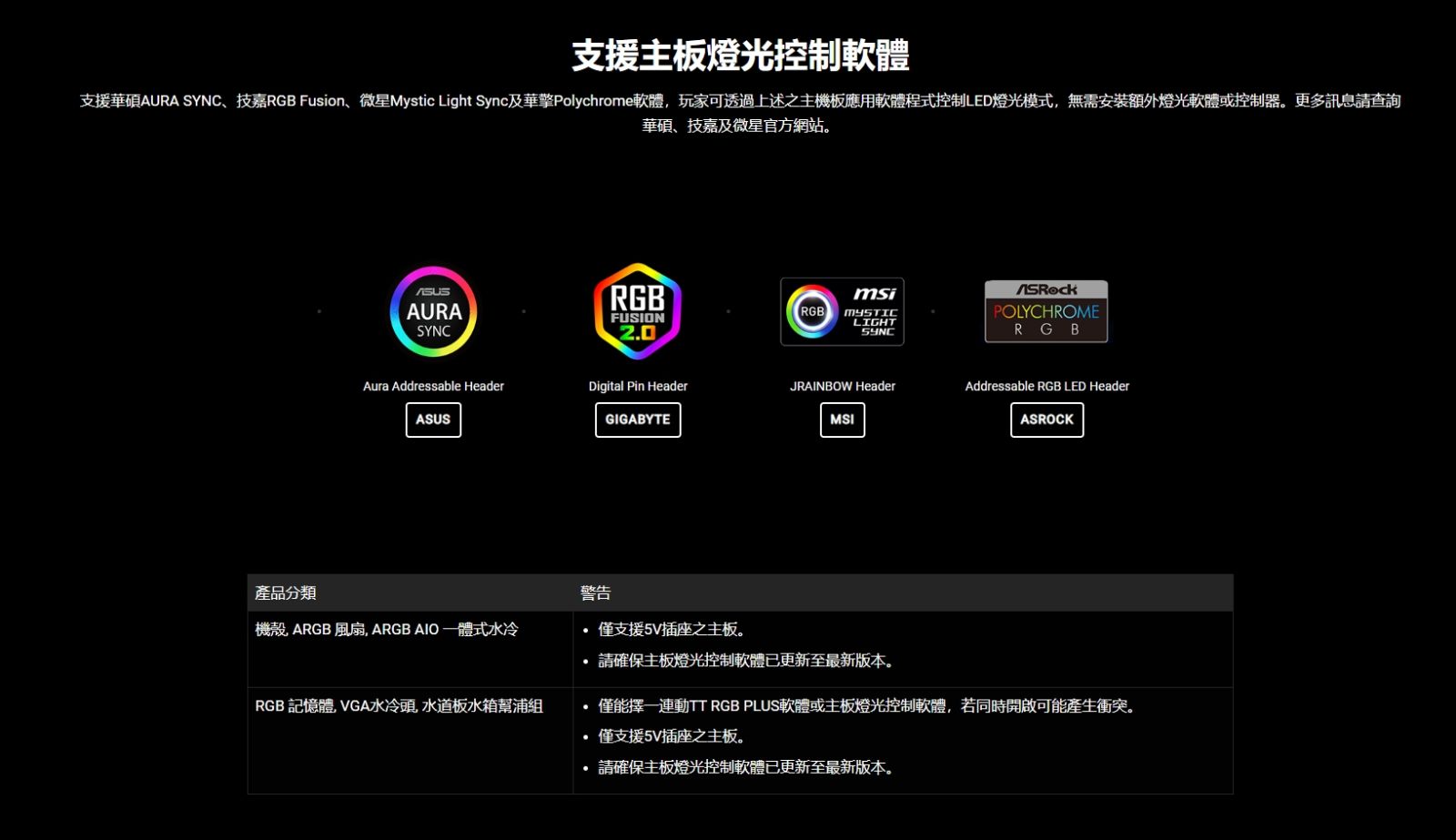The image size is (1456, 840).
Task: Open the ASROCK button link
Action: pyautogui.click(x=1046, y=420)
